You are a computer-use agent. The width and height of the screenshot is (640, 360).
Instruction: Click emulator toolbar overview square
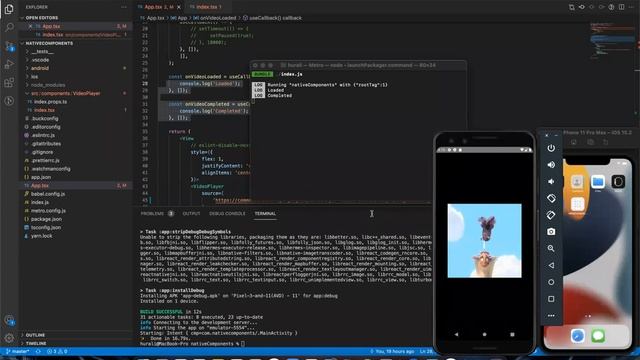click(551, 299)
